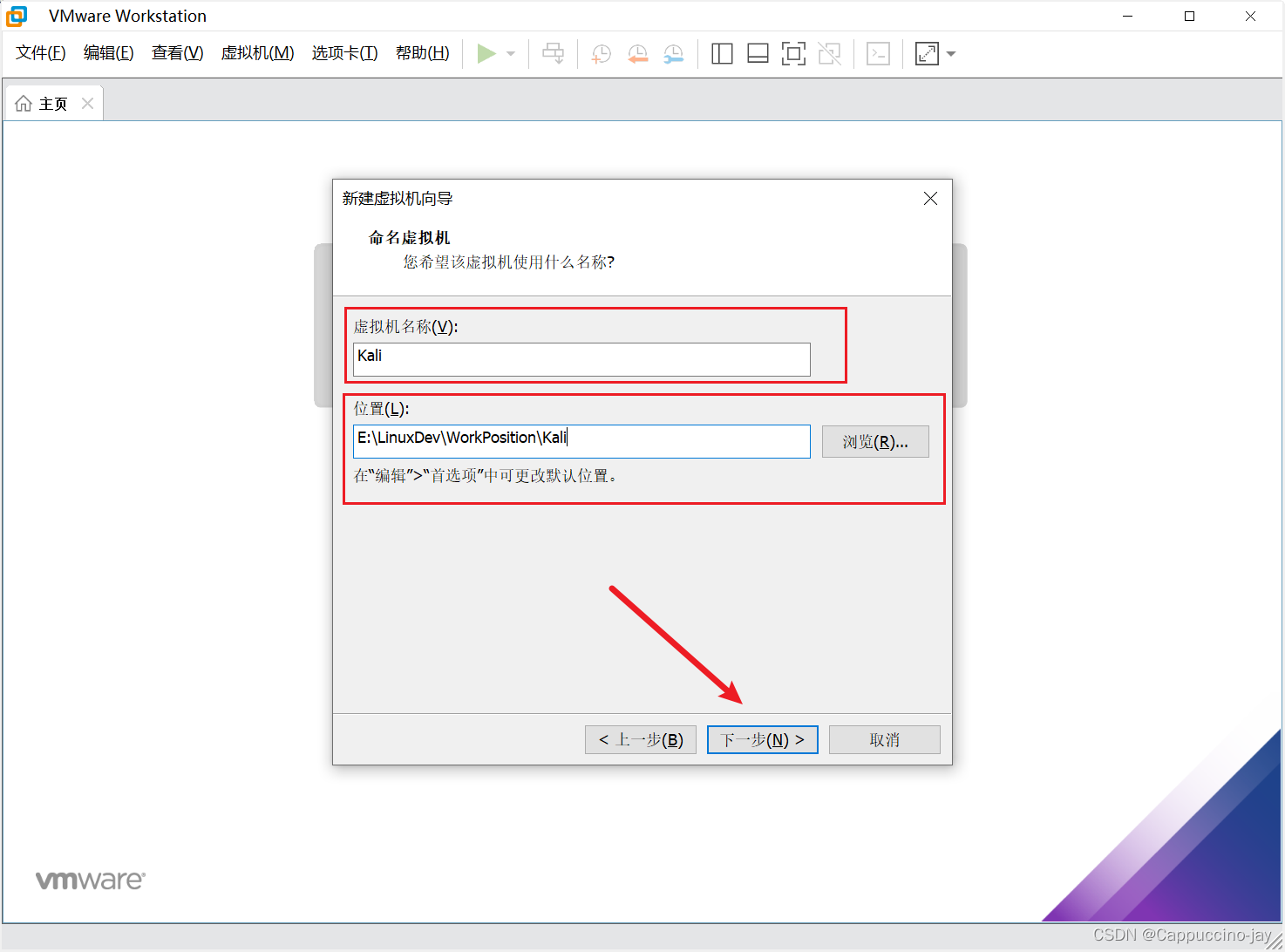Click the 取消 cancel button

[885, 740]
